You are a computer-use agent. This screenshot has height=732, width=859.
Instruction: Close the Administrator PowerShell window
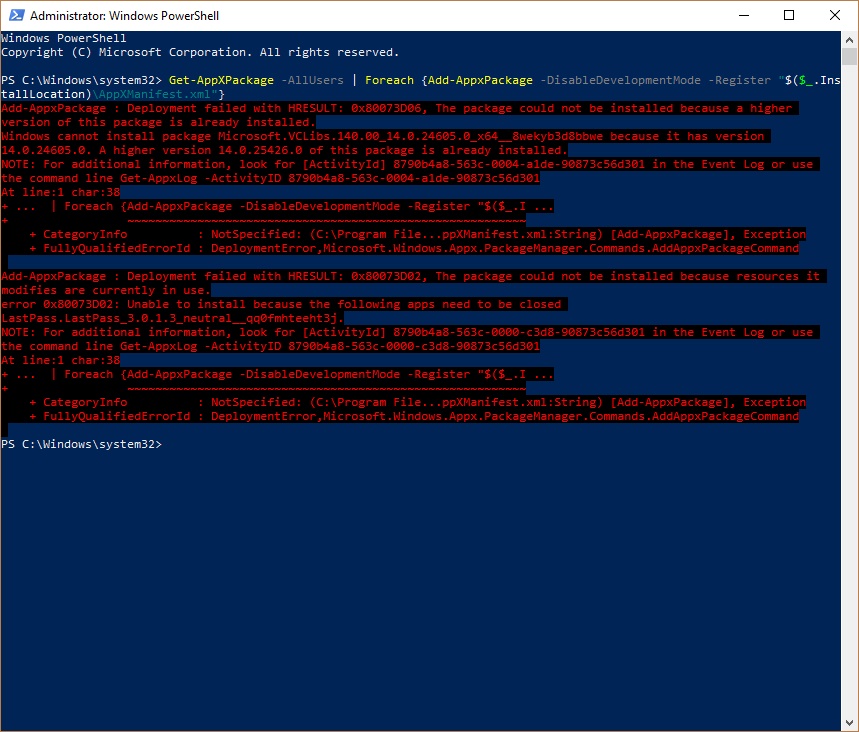(835, 15)
